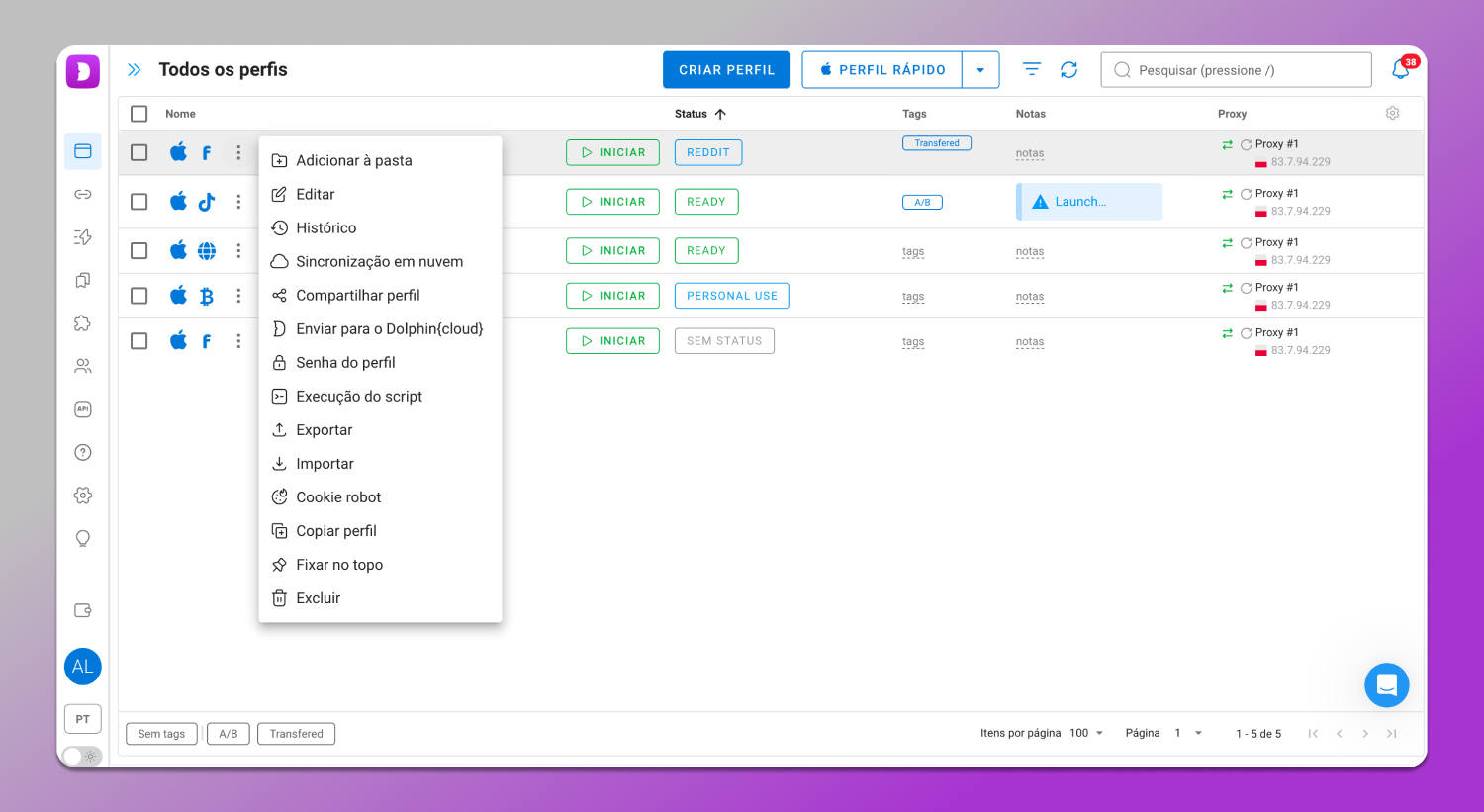Click the CRIAR PERFIL button
The width and height of the screenshot is (1484, 812).
[x=726, y=70]
